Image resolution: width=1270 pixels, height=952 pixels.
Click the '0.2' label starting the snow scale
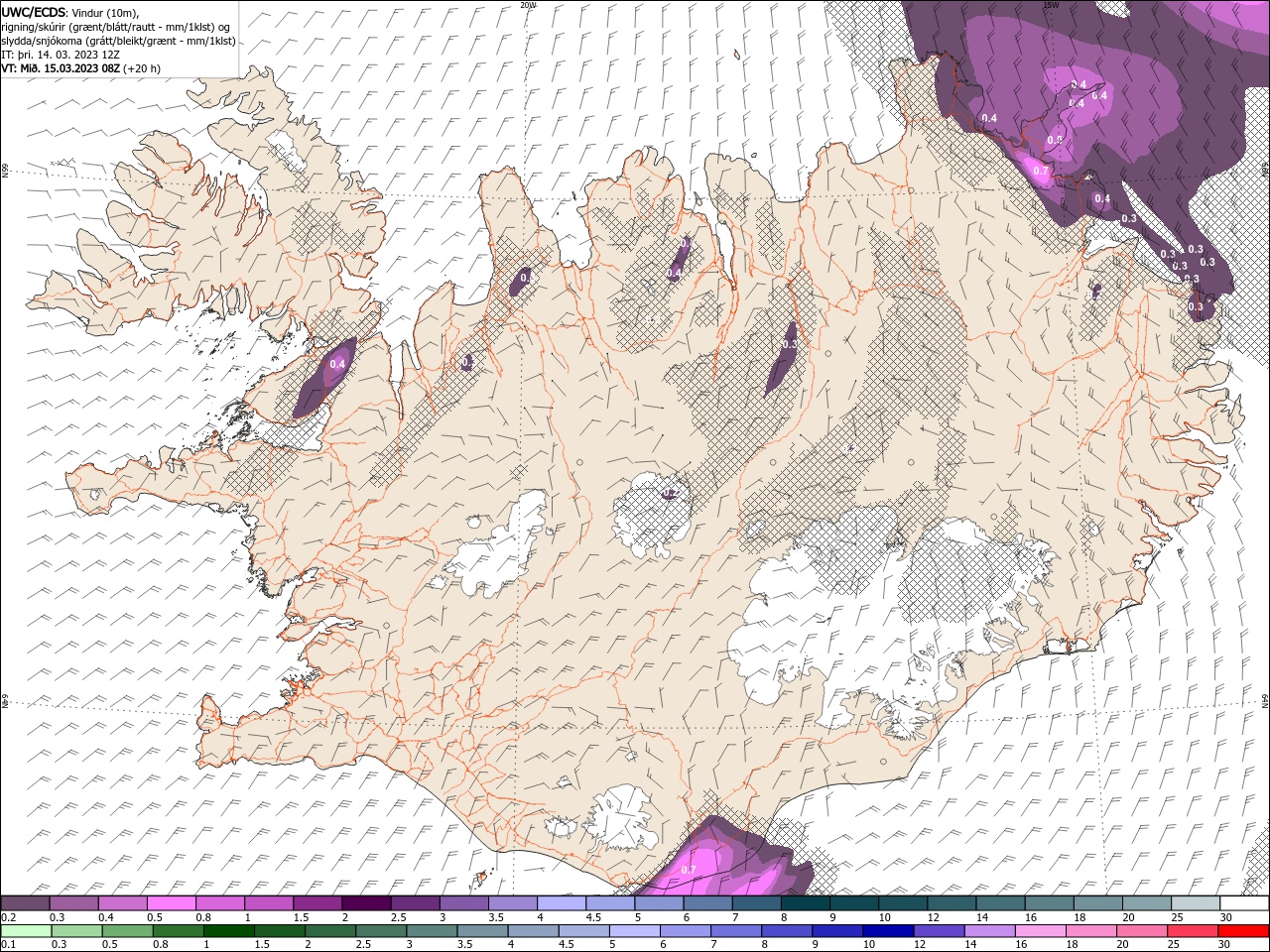8,917
